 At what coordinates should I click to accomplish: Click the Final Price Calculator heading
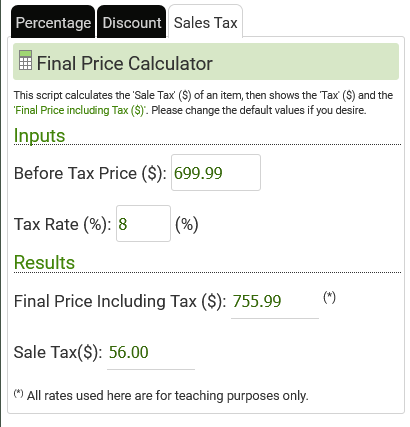[124, 63]
